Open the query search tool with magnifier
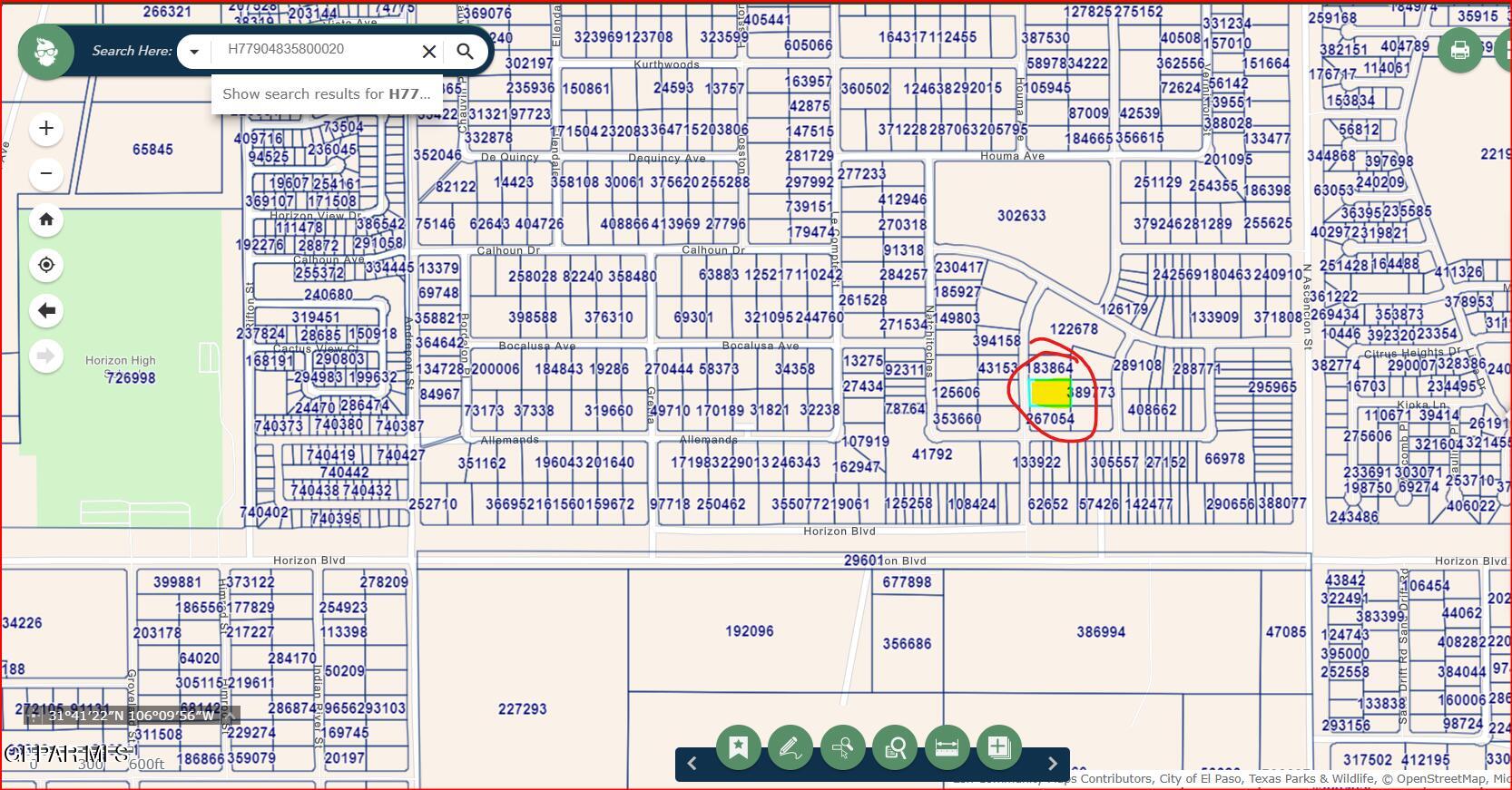The image size is (1512, 790). 895,747
